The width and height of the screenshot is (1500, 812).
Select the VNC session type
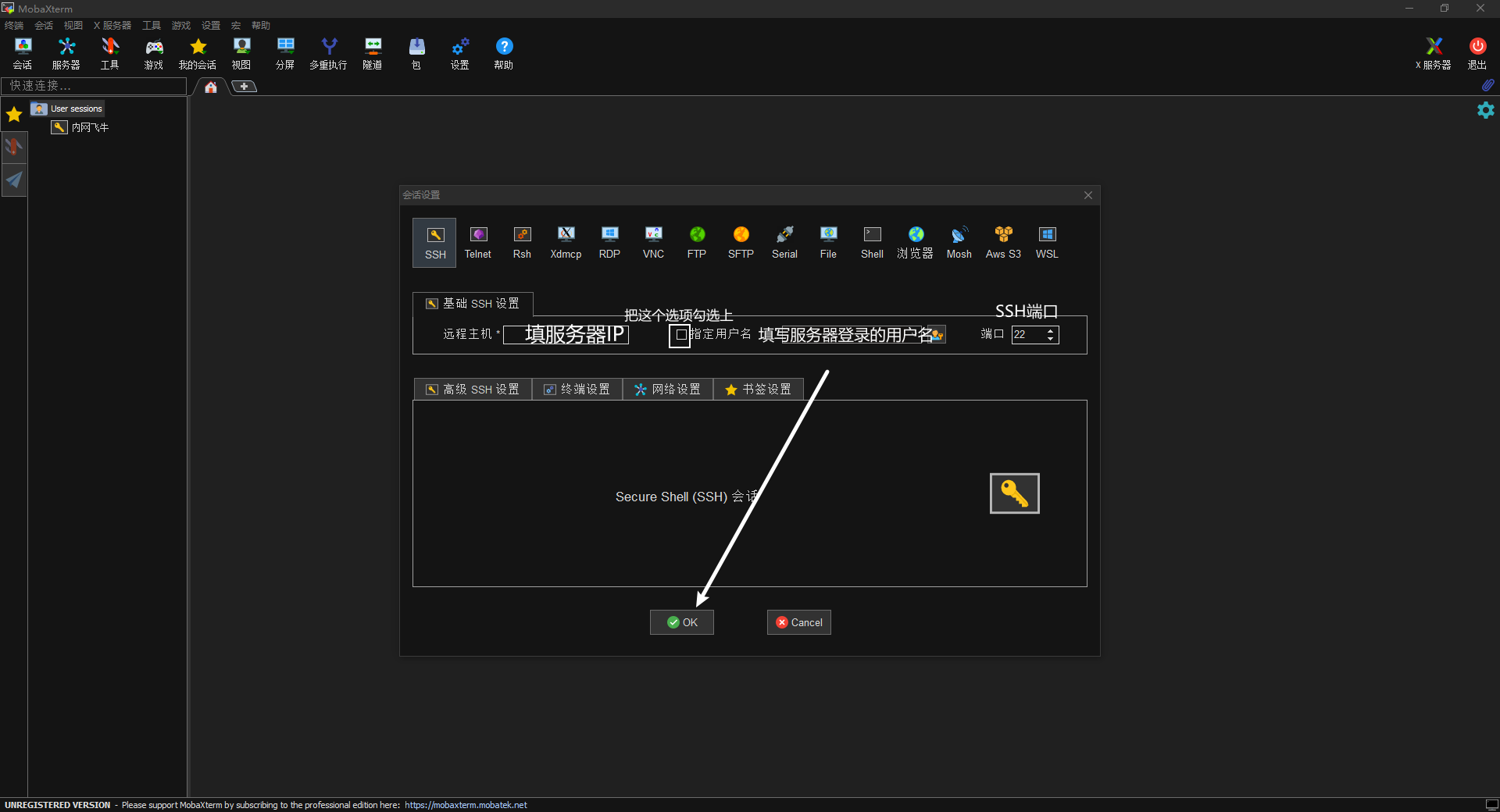click(653, 243)
